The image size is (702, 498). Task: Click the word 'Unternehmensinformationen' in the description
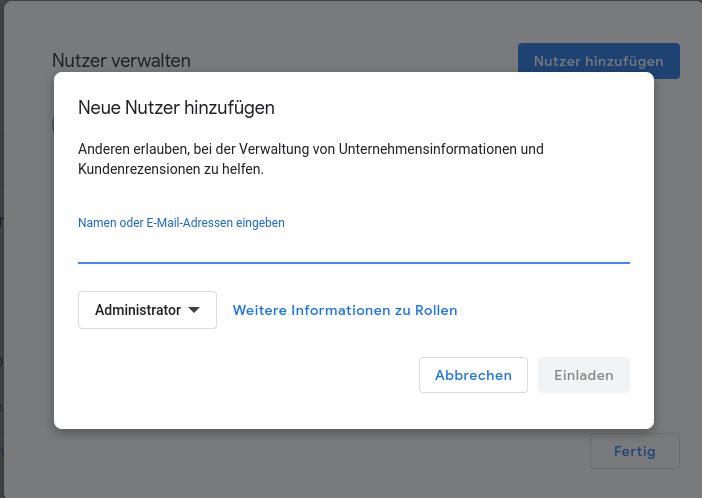430,149
